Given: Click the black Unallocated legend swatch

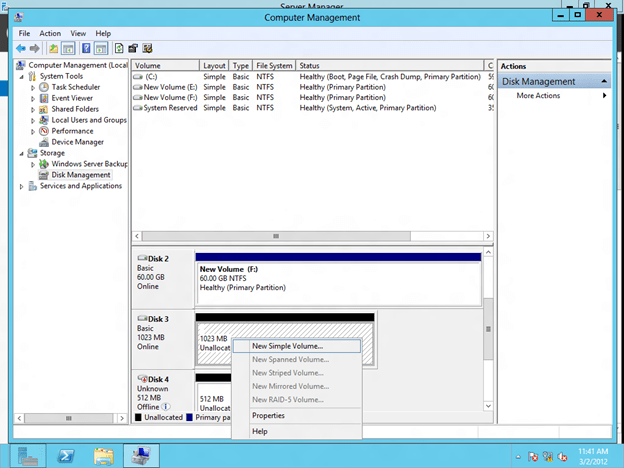Looking at the screenshot, I should click(x=138, y=417).
